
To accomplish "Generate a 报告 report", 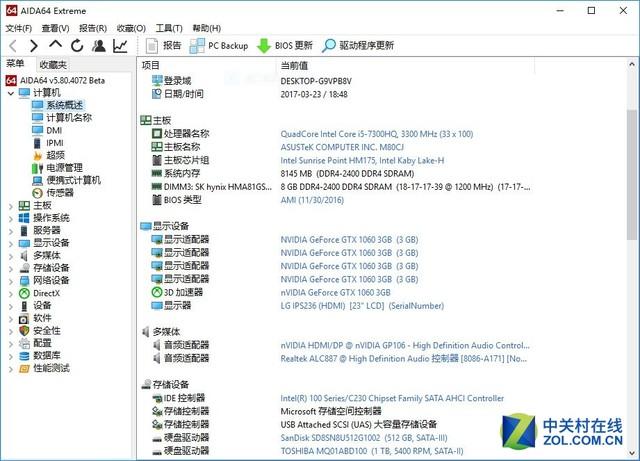I will pos(163,46).
